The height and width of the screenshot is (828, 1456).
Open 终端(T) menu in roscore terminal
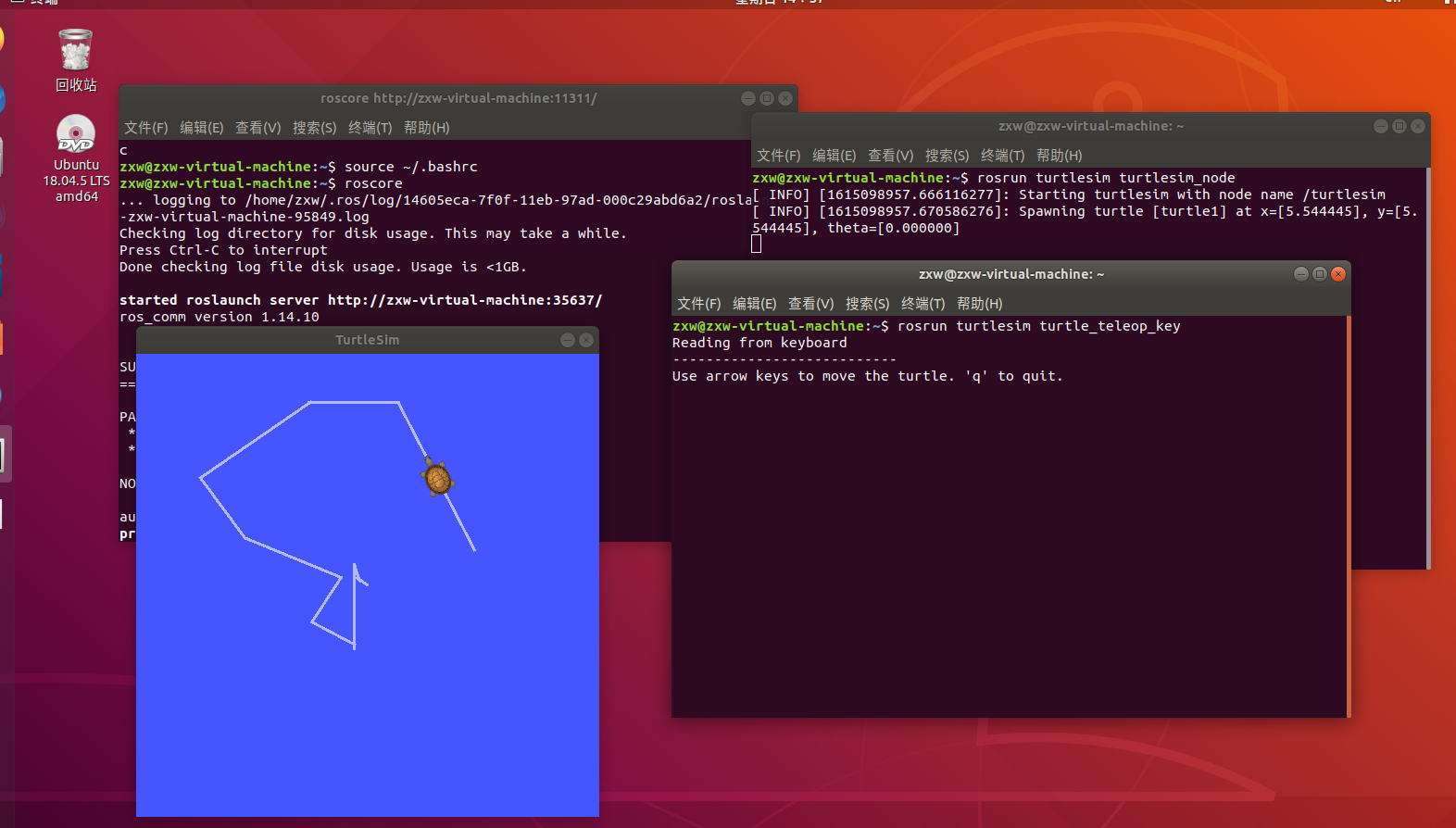370,128
